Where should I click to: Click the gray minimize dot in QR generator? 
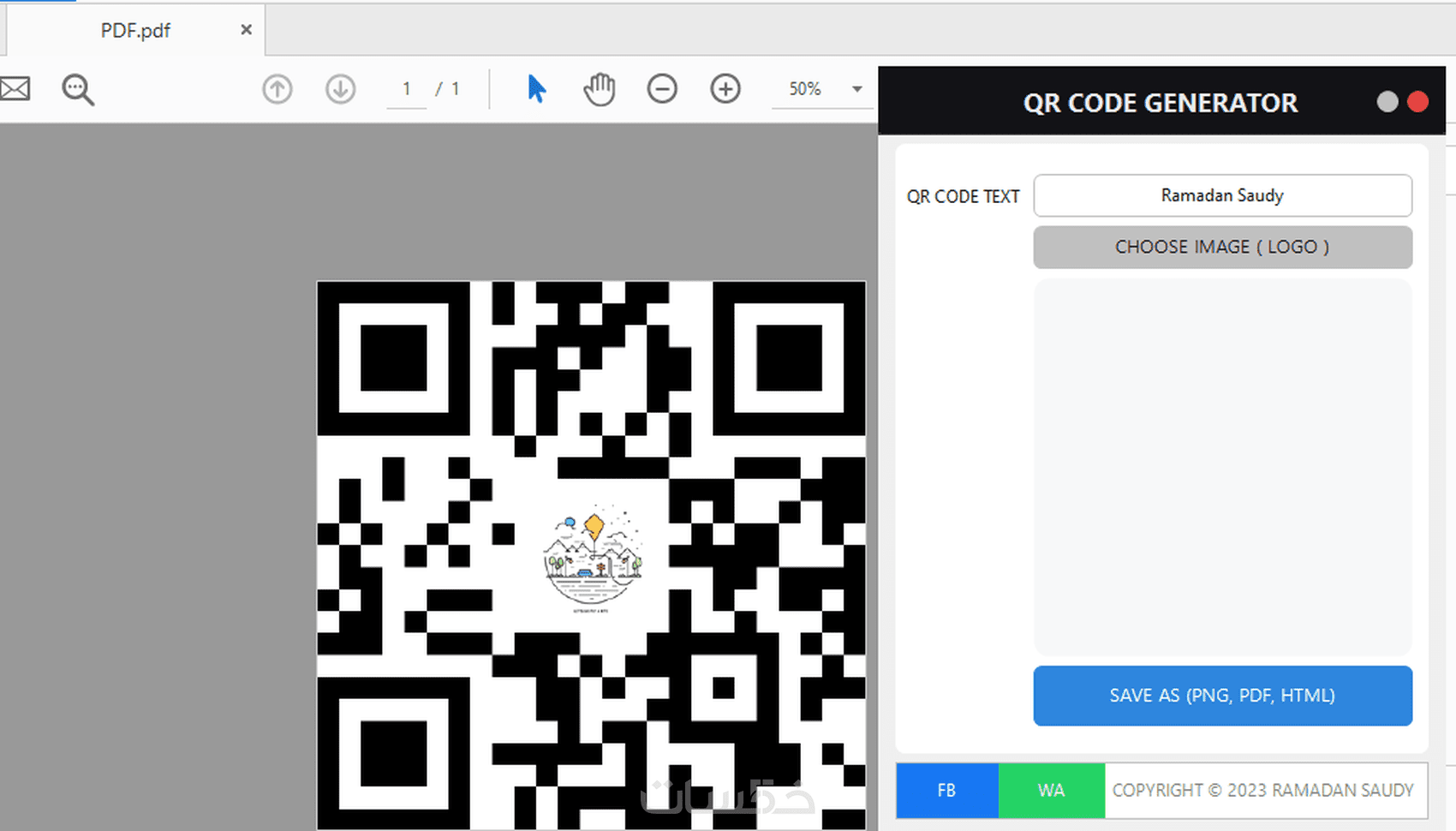click(1387, 102)
